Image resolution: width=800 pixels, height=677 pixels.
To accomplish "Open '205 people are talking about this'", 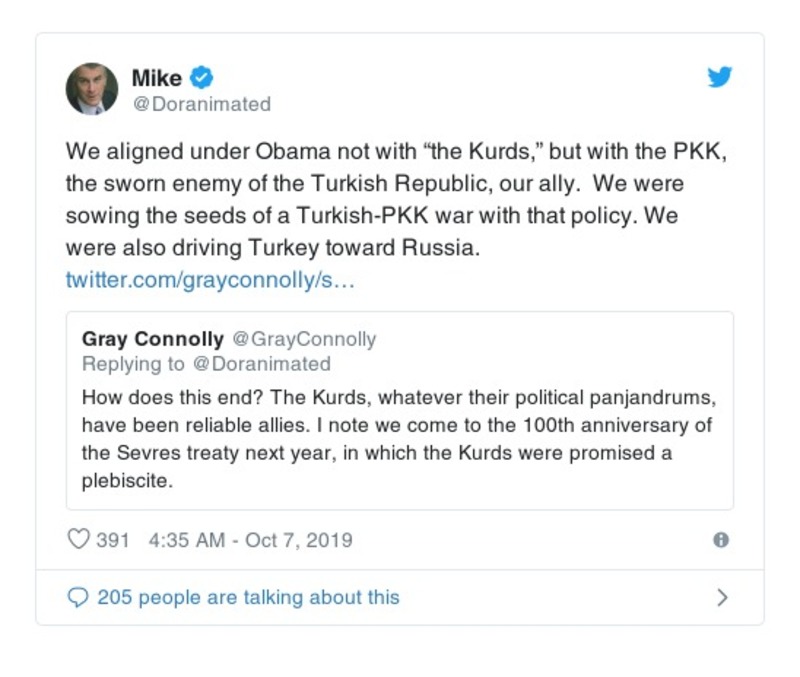I will pos(248,598).
